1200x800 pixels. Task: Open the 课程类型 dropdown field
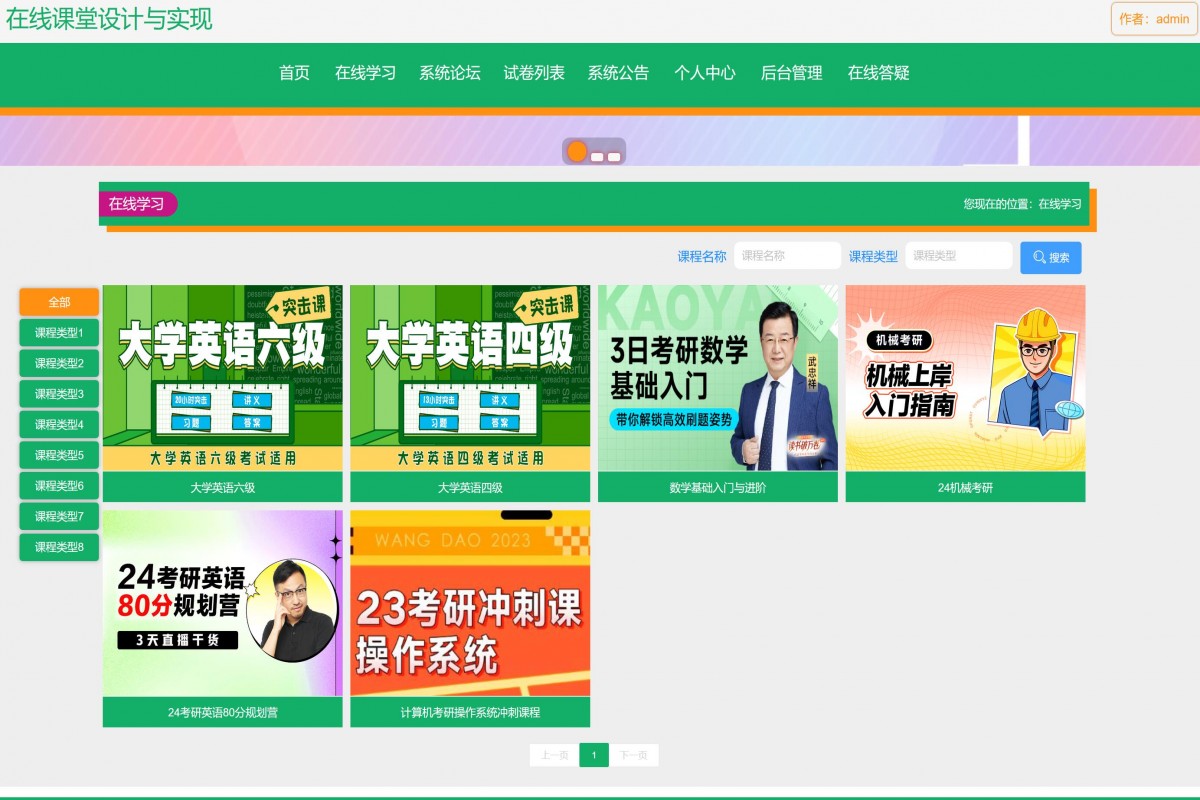click(x=957, y=256)
